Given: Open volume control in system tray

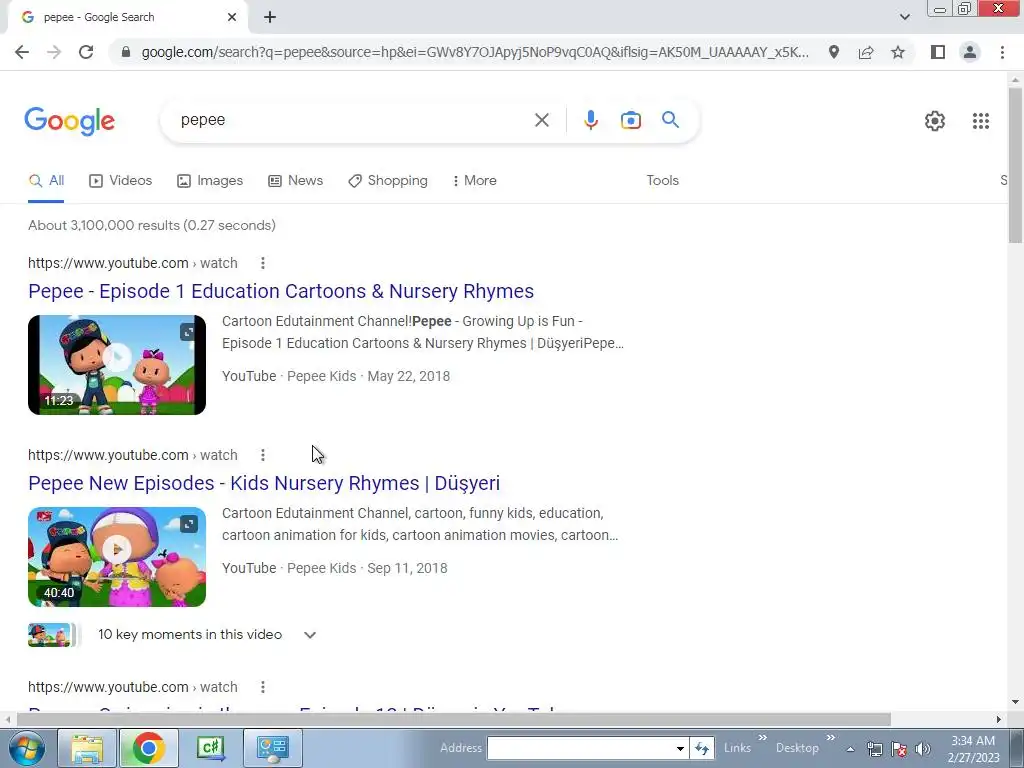Looking at the screenshot, I should pos(923,749).
